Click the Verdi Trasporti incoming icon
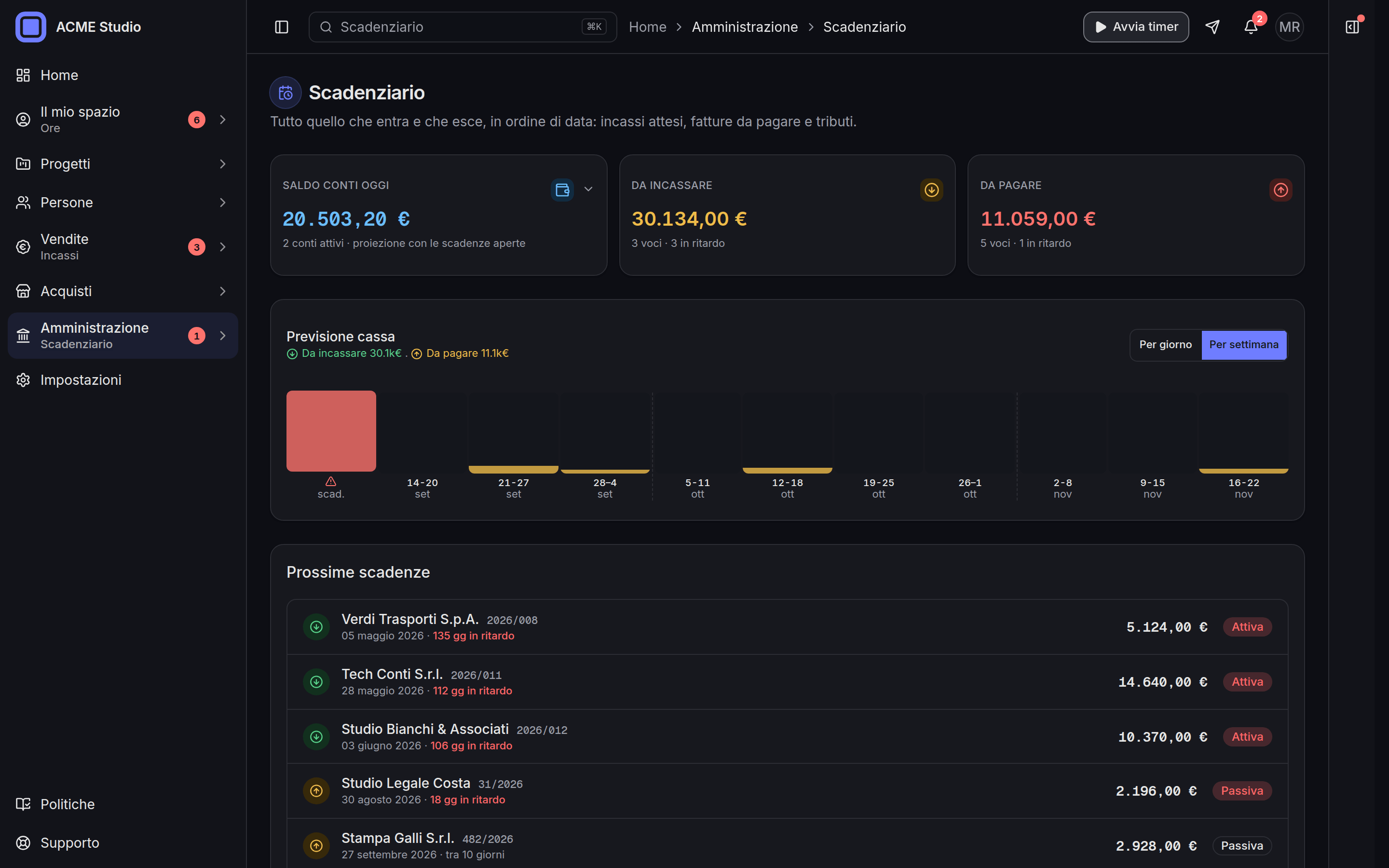Screen dimensions: 1389x868 [x=316, y=627]
